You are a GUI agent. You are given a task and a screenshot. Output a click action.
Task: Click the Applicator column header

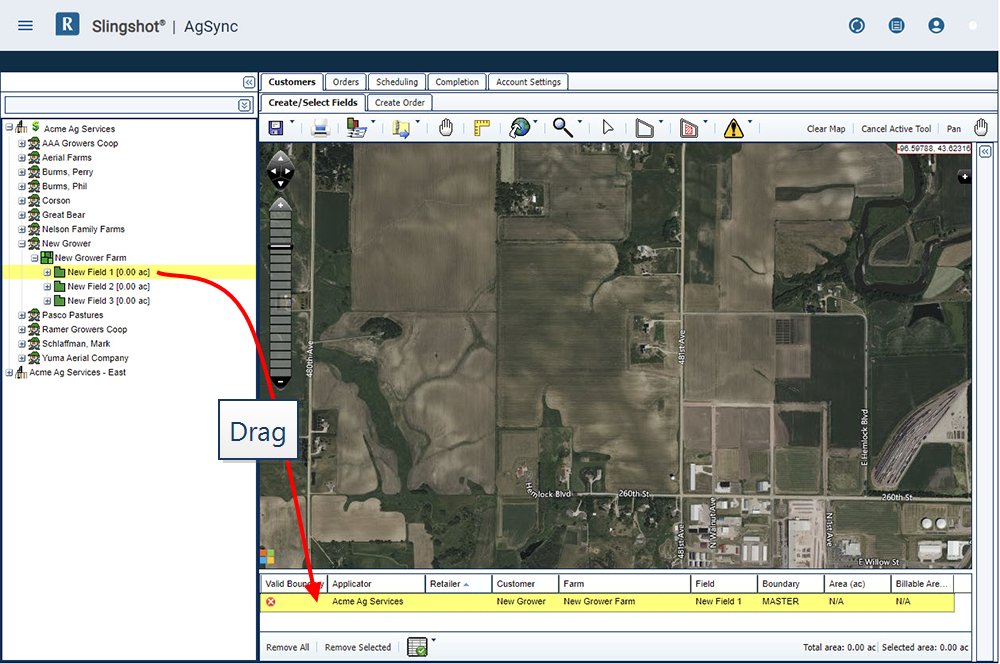click(376, 584)
